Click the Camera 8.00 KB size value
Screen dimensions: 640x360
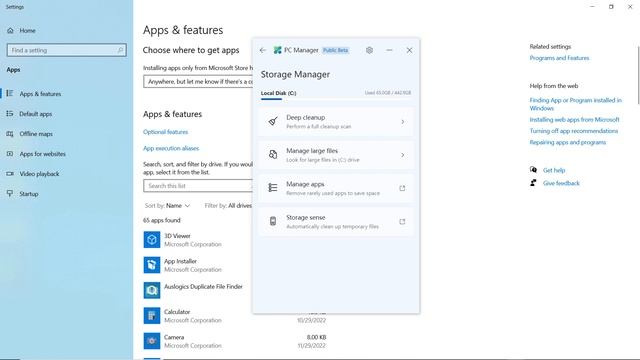316,337
